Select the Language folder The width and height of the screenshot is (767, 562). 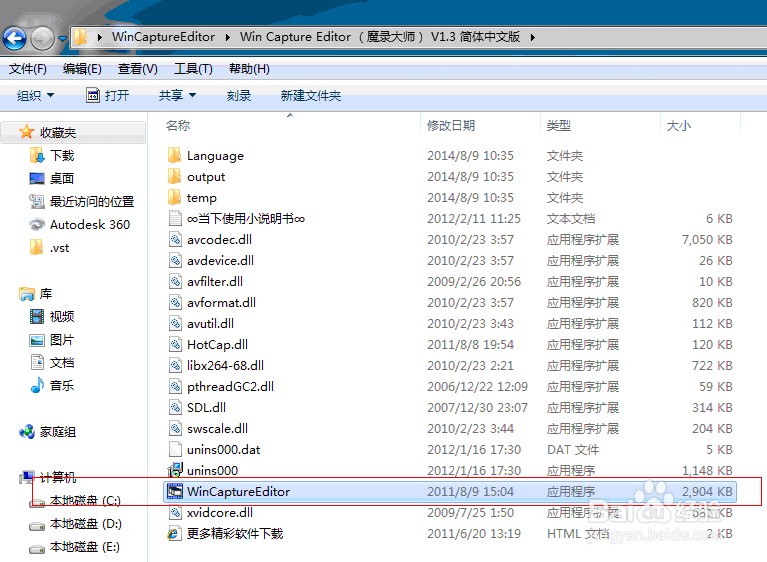tap(205, 156)
